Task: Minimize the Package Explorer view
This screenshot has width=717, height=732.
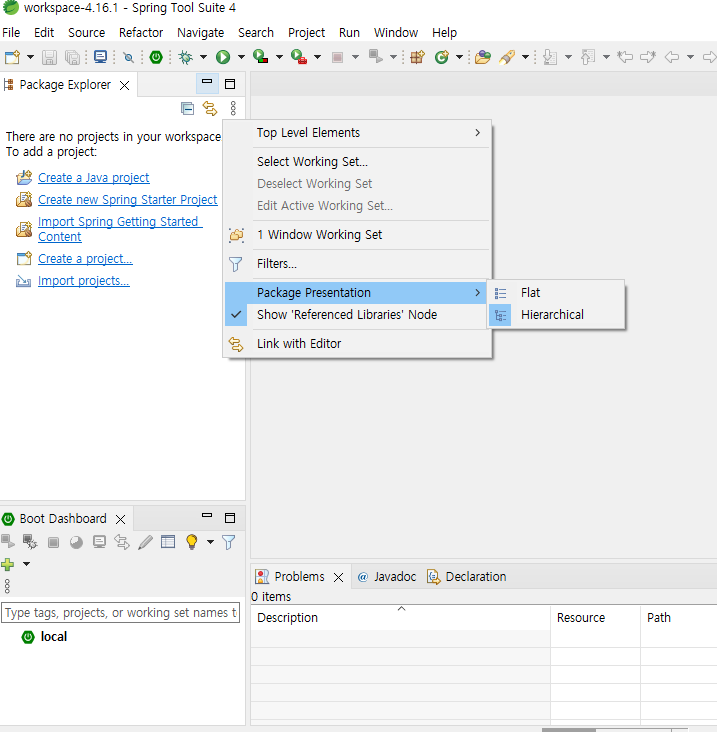Action: [207, 81]
